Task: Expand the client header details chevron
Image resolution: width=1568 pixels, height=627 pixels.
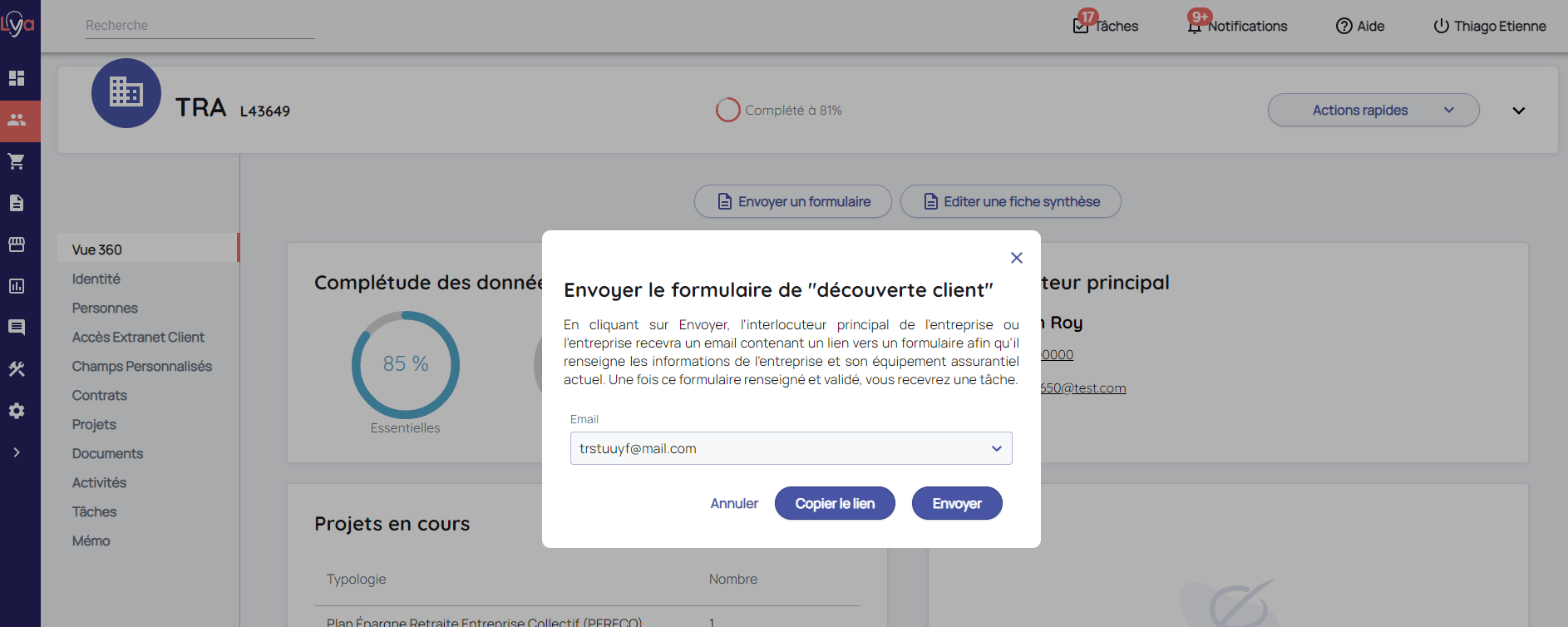Action: tap(1518, 111)
